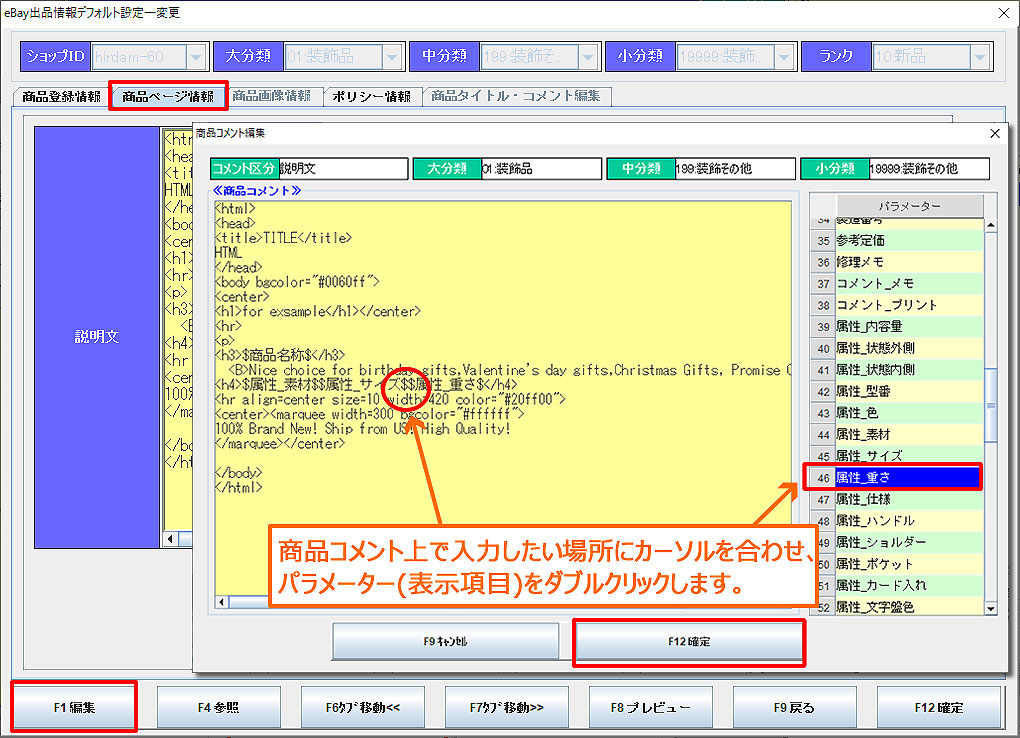Click the F9 キャンセル button
The height and width of the screenshot is (738, 1020).
(x=445, y=642)
